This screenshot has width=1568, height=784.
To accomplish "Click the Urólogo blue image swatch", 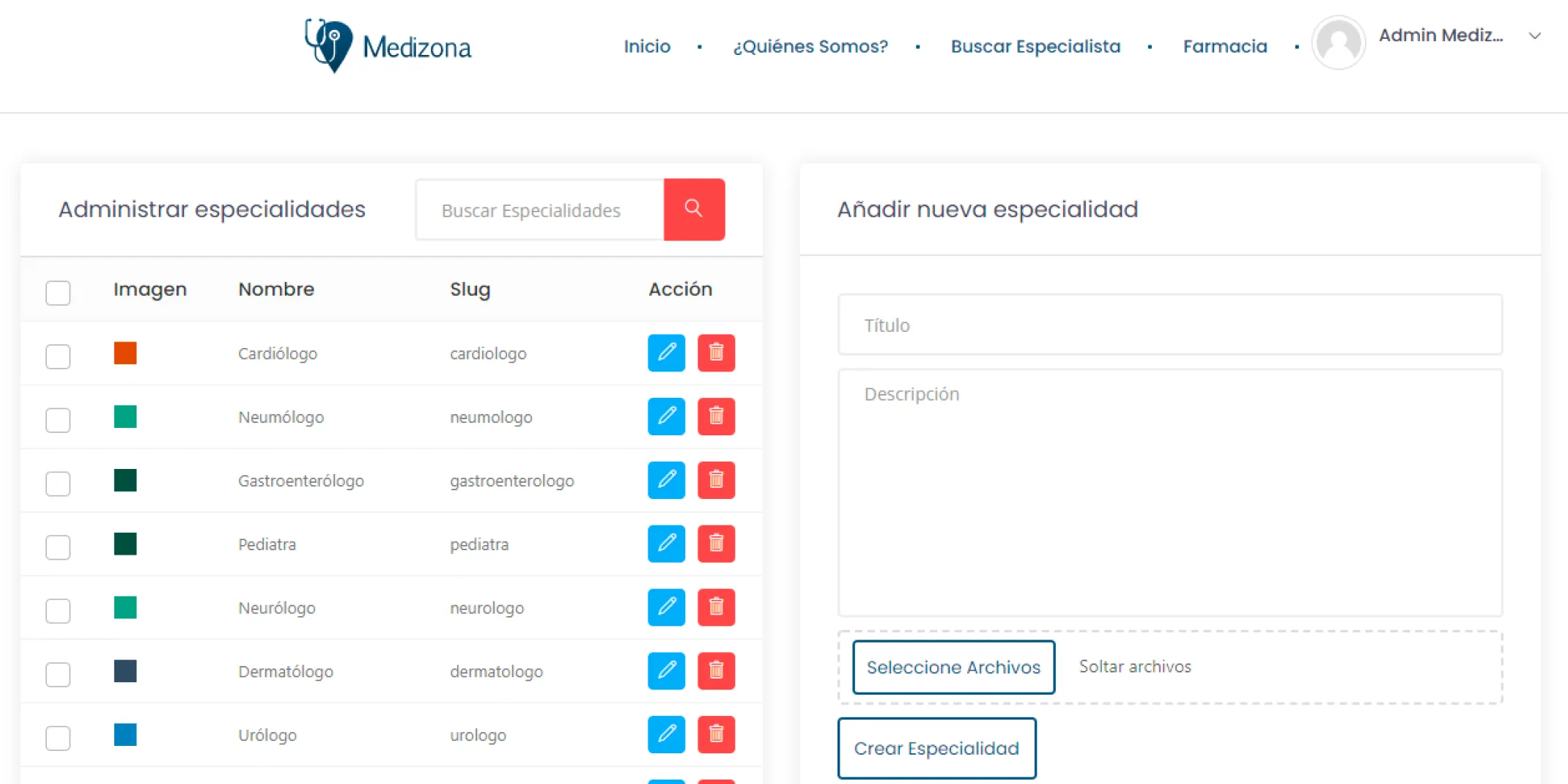I will (125, 735).
